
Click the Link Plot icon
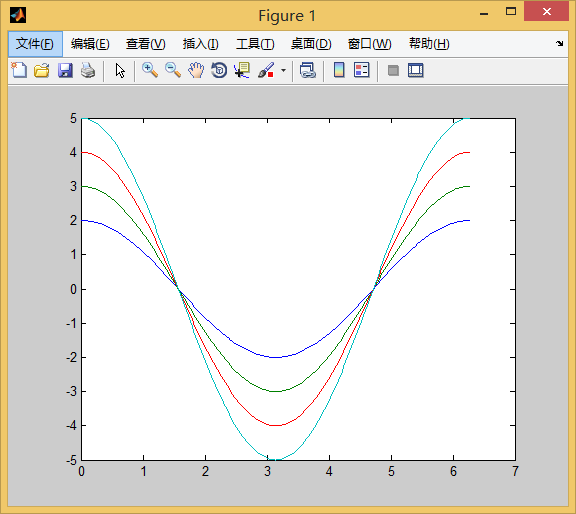[x=307, y=70]
